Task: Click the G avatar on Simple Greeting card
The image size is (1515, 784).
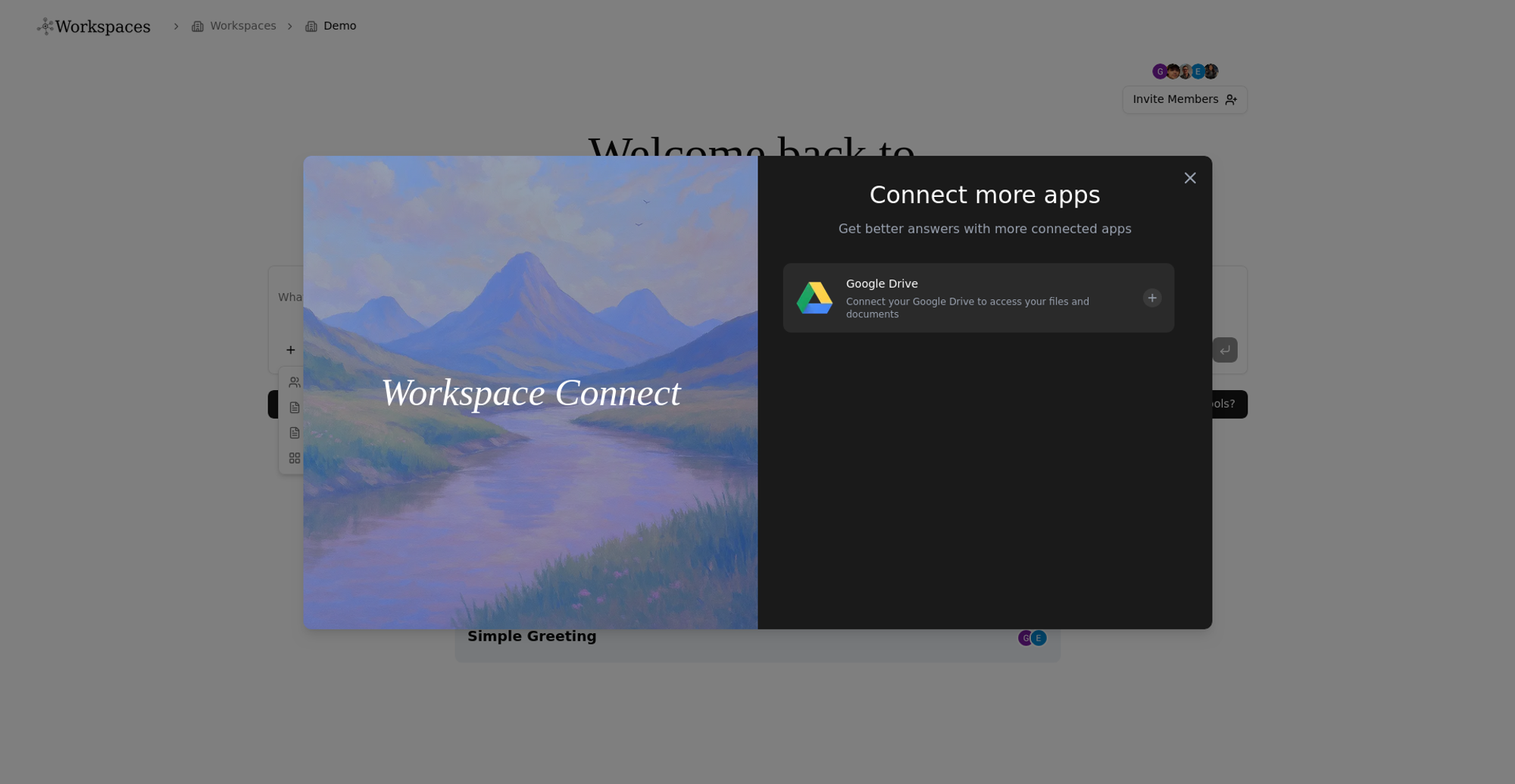Action: click(x=1025, y=638)
